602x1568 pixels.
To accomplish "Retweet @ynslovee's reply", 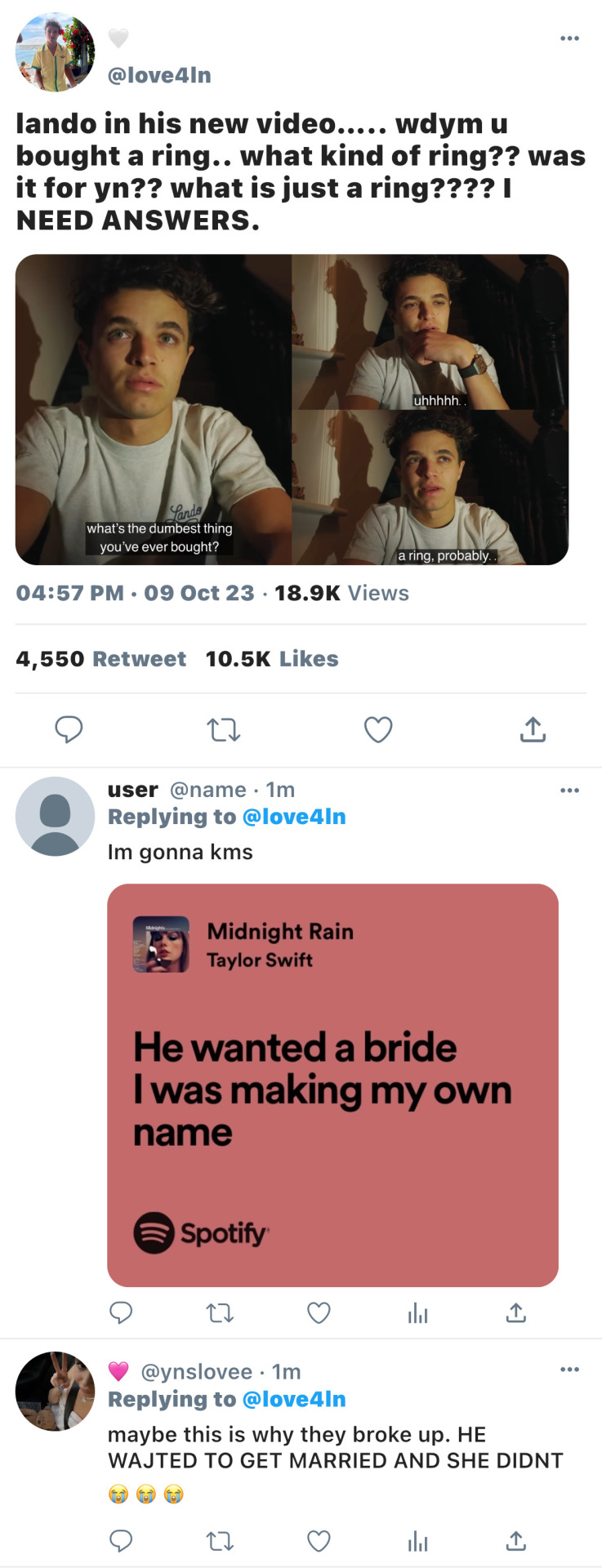I will (x=220, y=1540).
